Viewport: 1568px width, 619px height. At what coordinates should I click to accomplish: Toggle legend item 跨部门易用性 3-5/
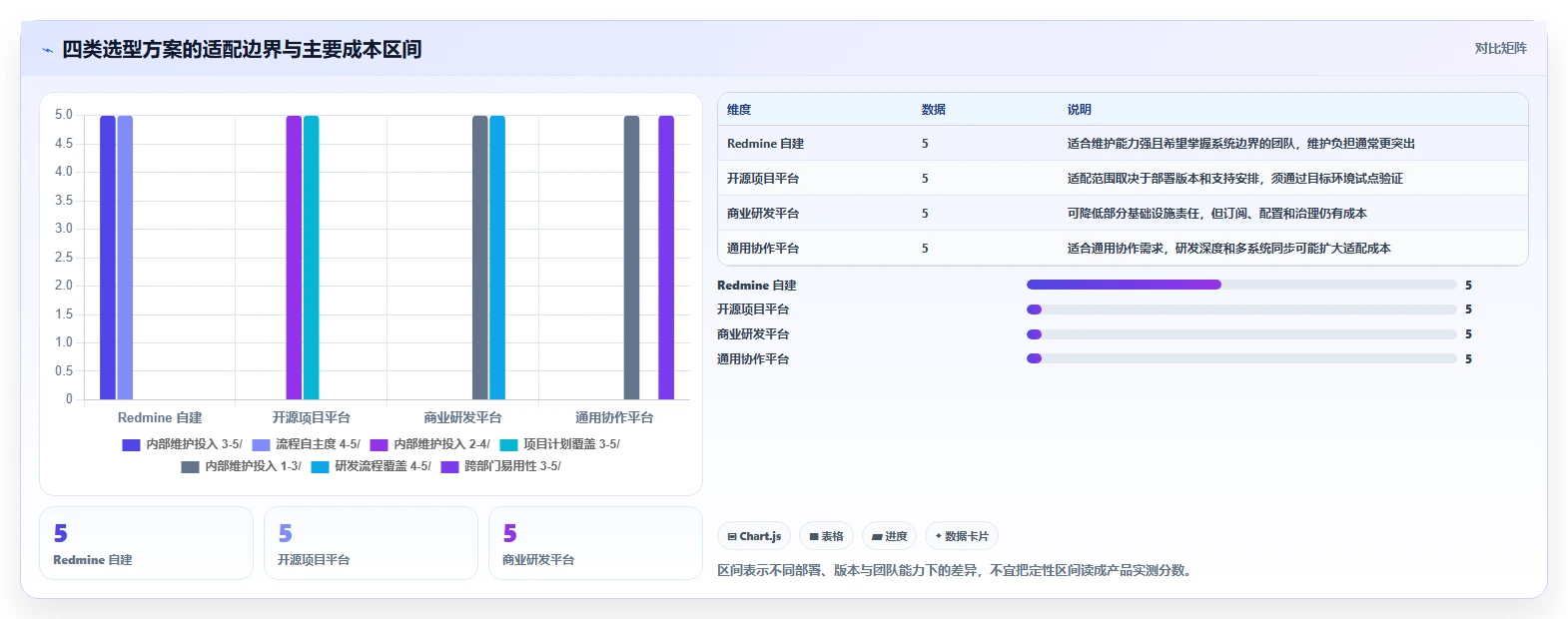coord(500,466)
